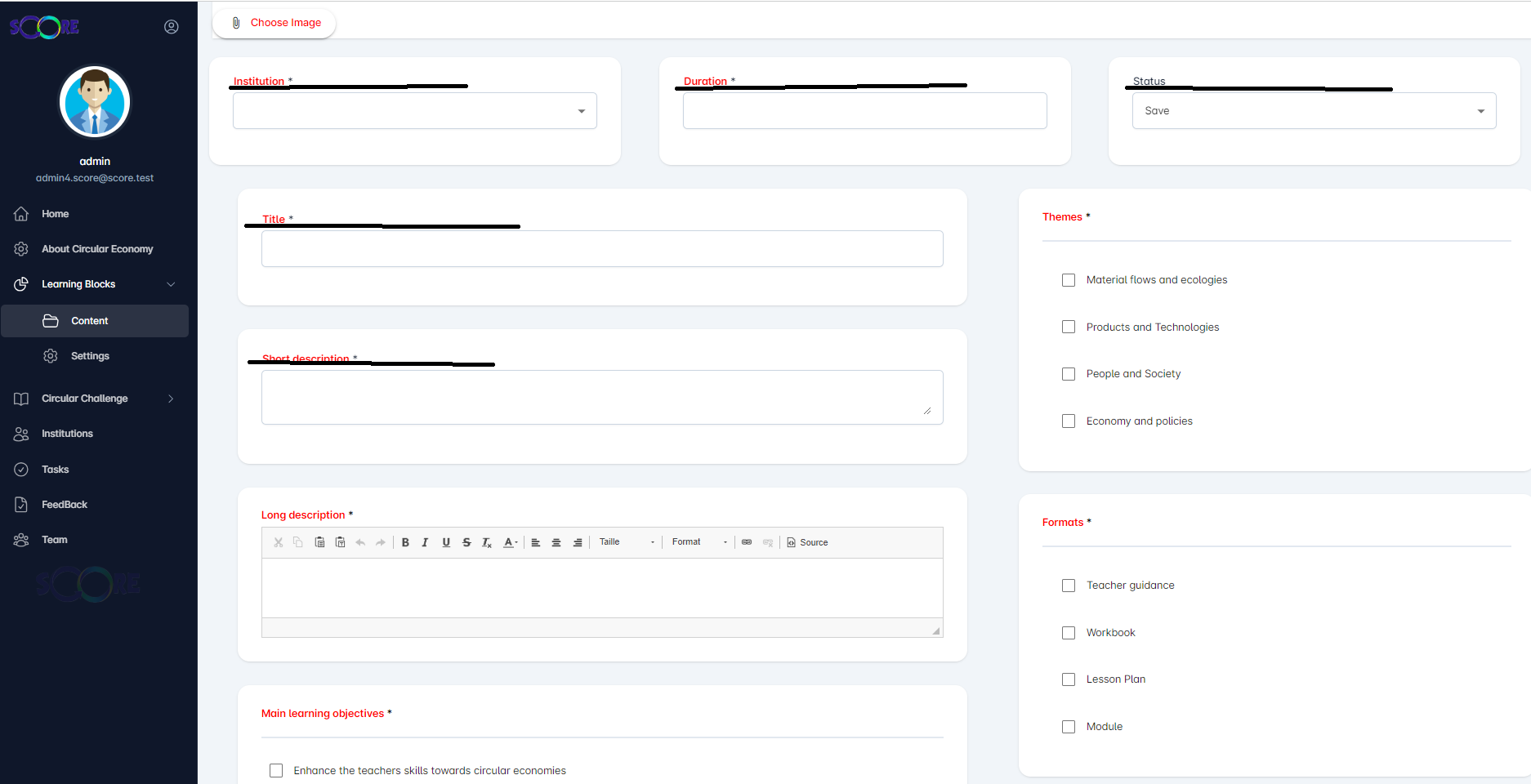Open the Institution dropdown
This screenshot has width=1531, height=784.
pyautogui.click(x=414, y=111)
